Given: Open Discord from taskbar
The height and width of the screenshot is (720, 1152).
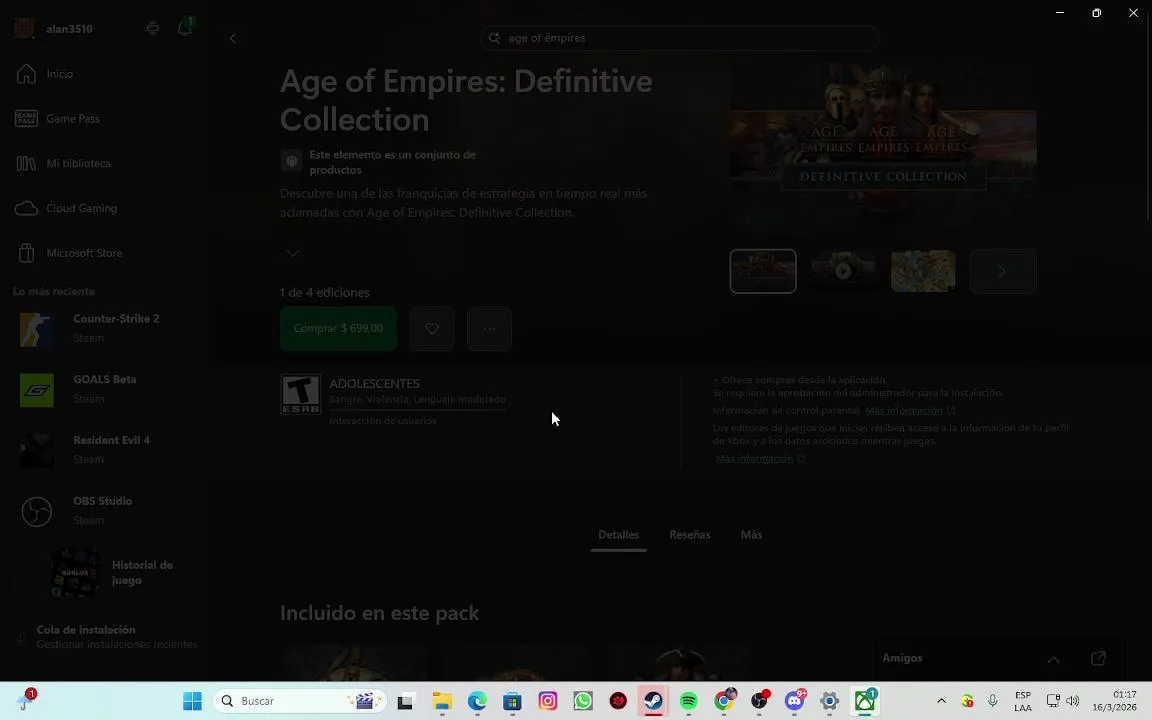Looking at the screenshot, I should [x=794, y=701].
